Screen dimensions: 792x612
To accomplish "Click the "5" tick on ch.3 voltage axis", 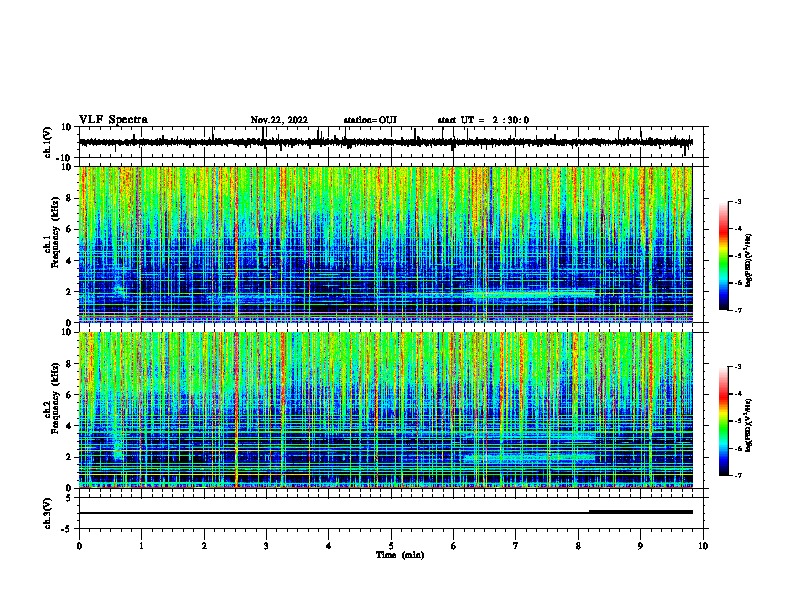I will click(x=69, y=498).
